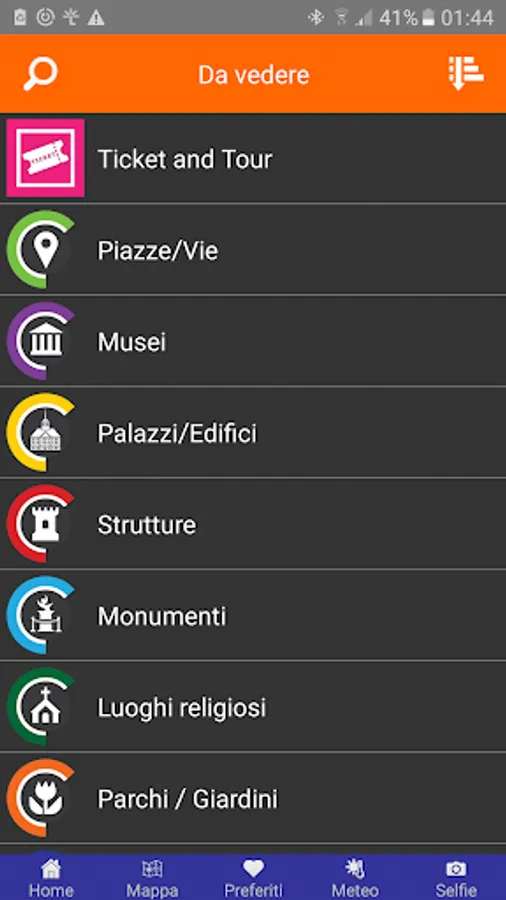This screenshot has height=900, width=506.
Task: Tap the purple Musei museum icon
Action: tap(41, 341)
